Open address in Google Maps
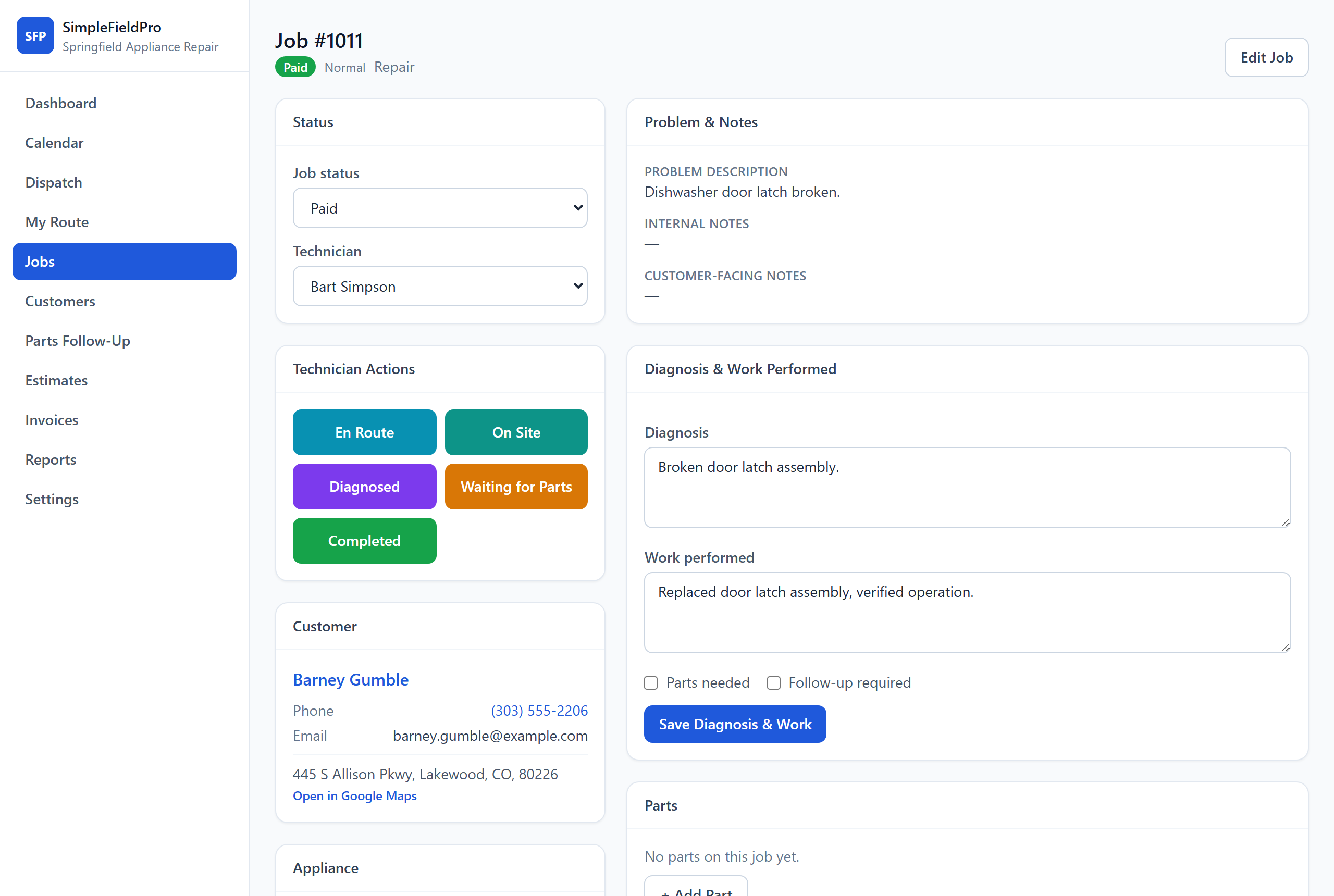The width and height of the screenshot is (1334, 896). 354,796
